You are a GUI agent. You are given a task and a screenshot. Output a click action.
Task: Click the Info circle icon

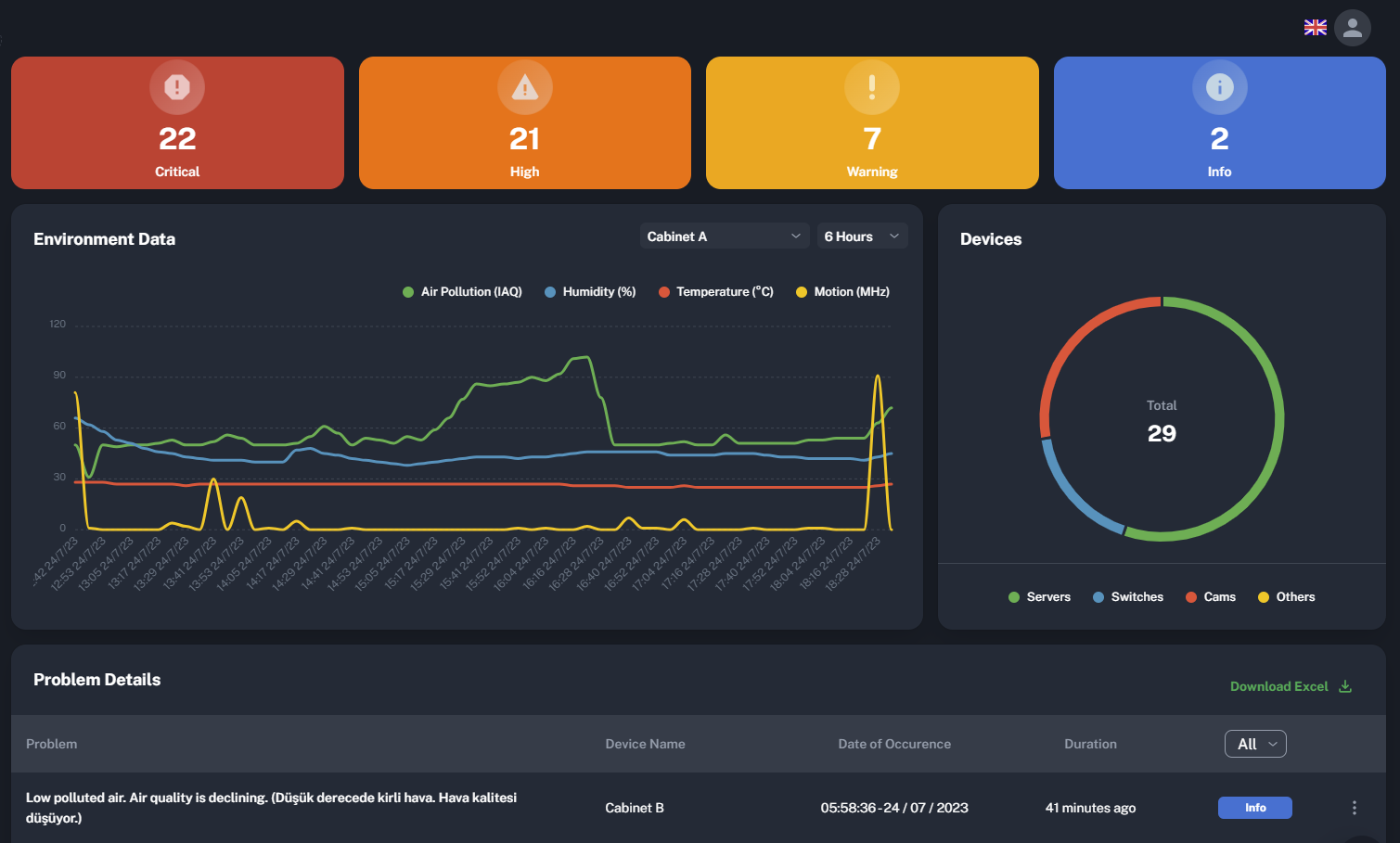(x=1219, y=87)
